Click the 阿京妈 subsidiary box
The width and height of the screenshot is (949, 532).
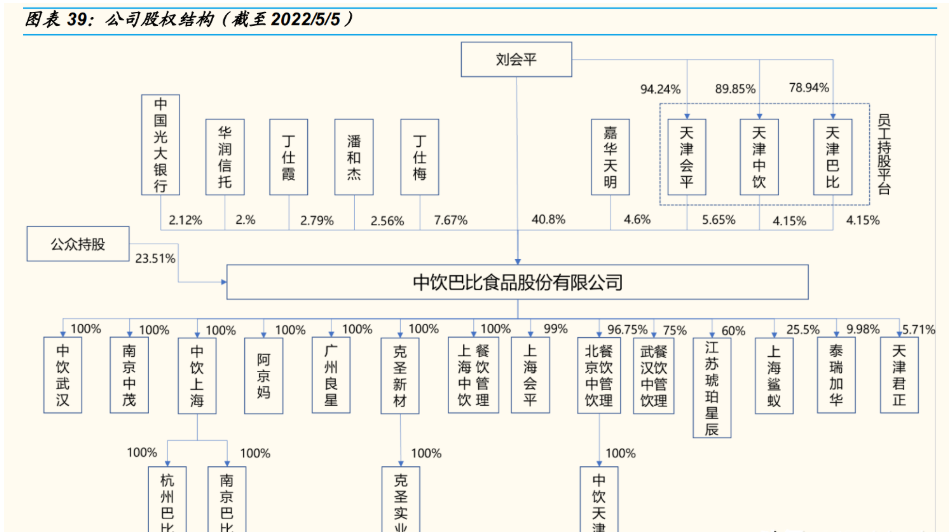point(264,376)
